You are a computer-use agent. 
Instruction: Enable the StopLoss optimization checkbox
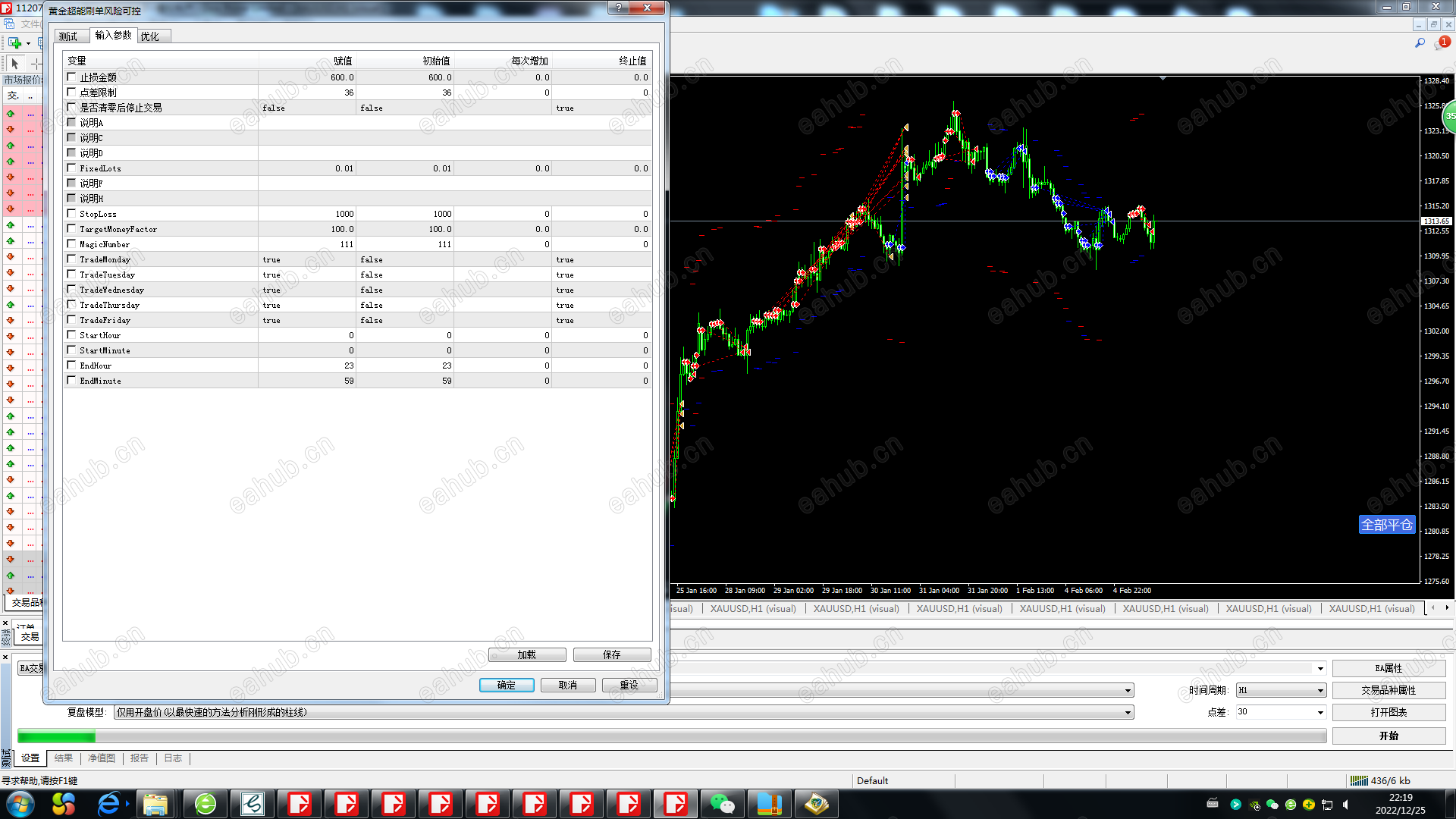pyautogui.click(x=71, y=214)
